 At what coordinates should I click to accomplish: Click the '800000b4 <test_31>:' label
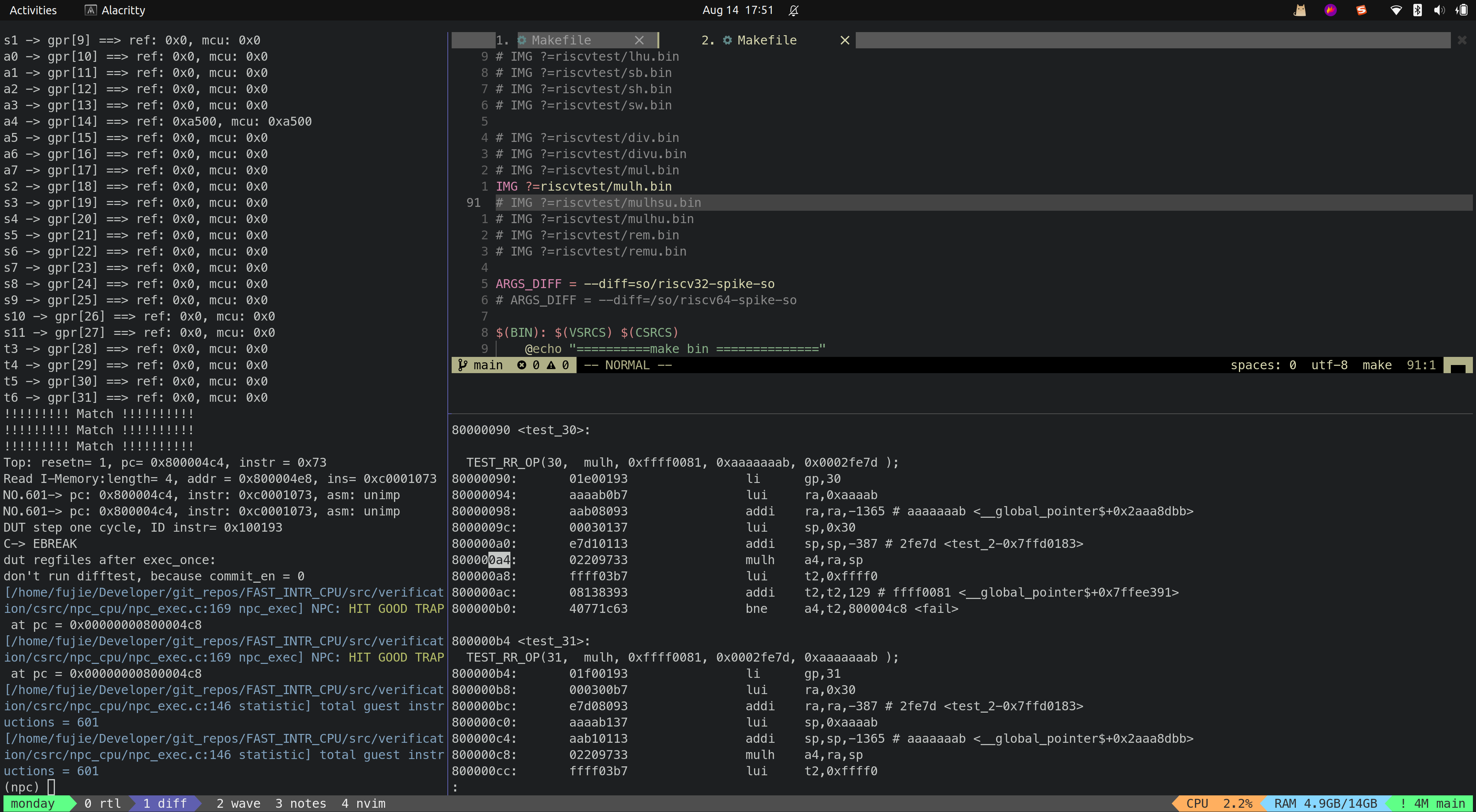click(x=521, y=641)
